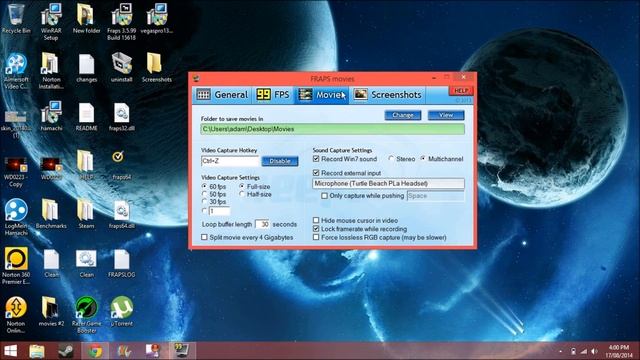640x360 pixels.
Task: Select the Benchmarks folder icon
Action: [x=51, y=214]
